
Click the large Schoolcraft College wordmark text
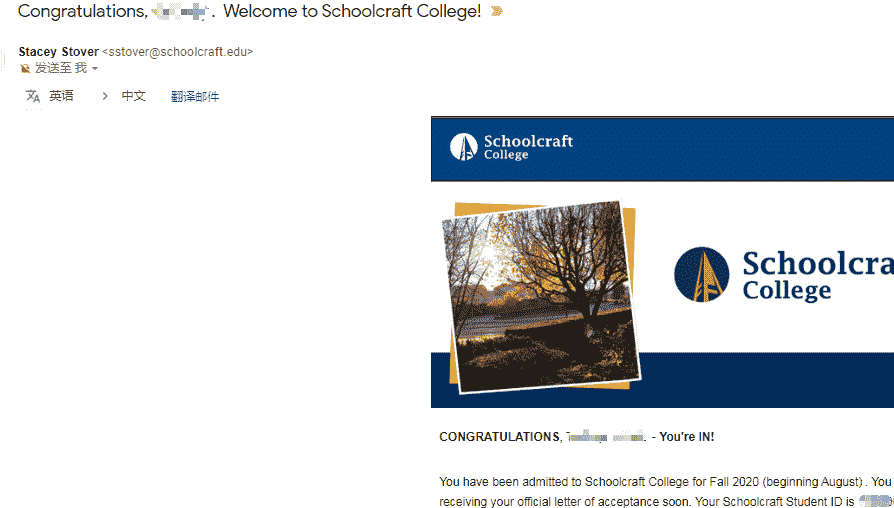coord(818,275)
